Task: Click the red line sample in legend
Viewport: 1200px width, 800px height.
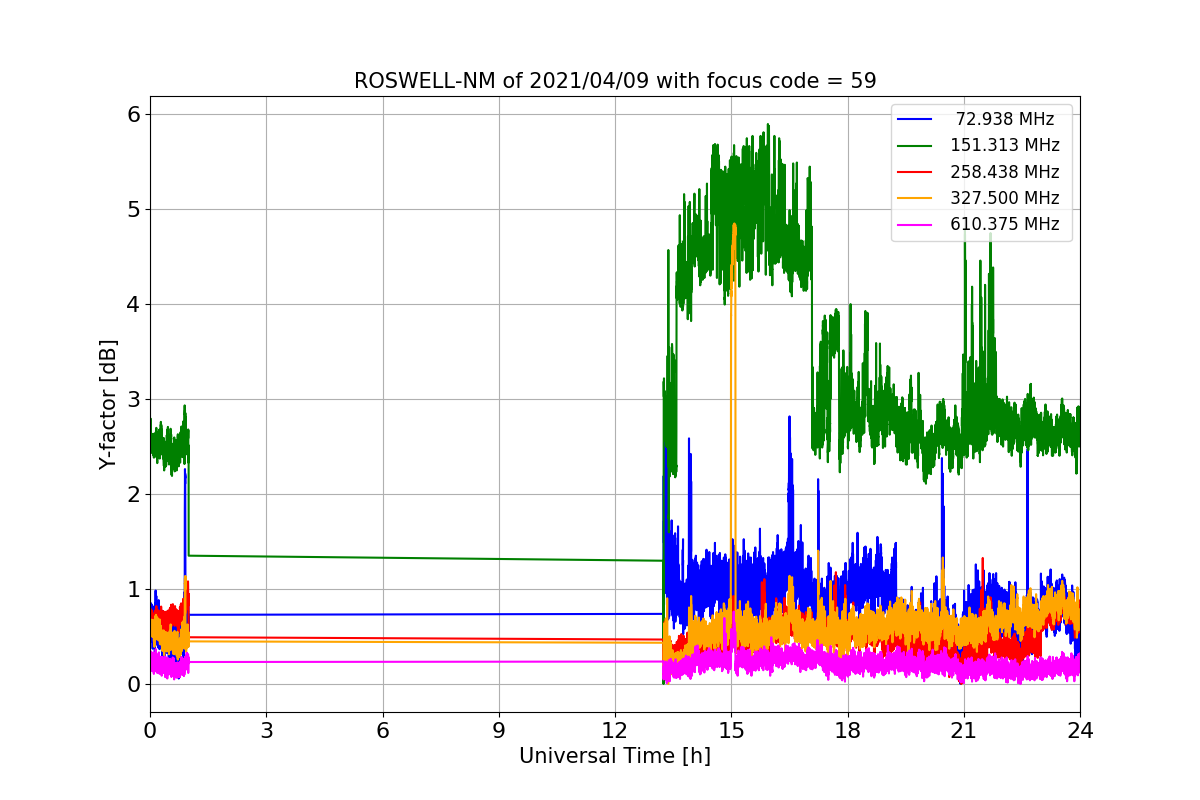Action: [x=915, y=172]
